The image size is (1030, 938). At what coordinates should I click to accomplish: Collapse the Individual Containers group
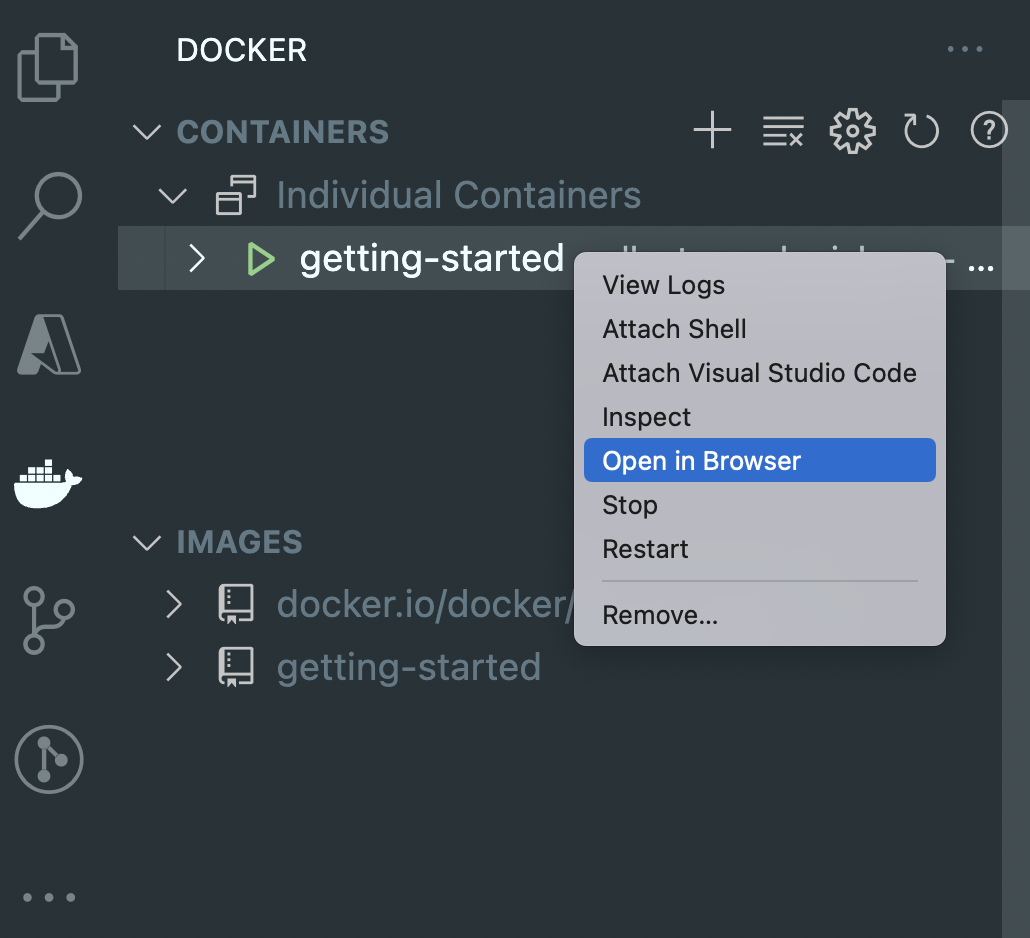click(x=171, y=196)
